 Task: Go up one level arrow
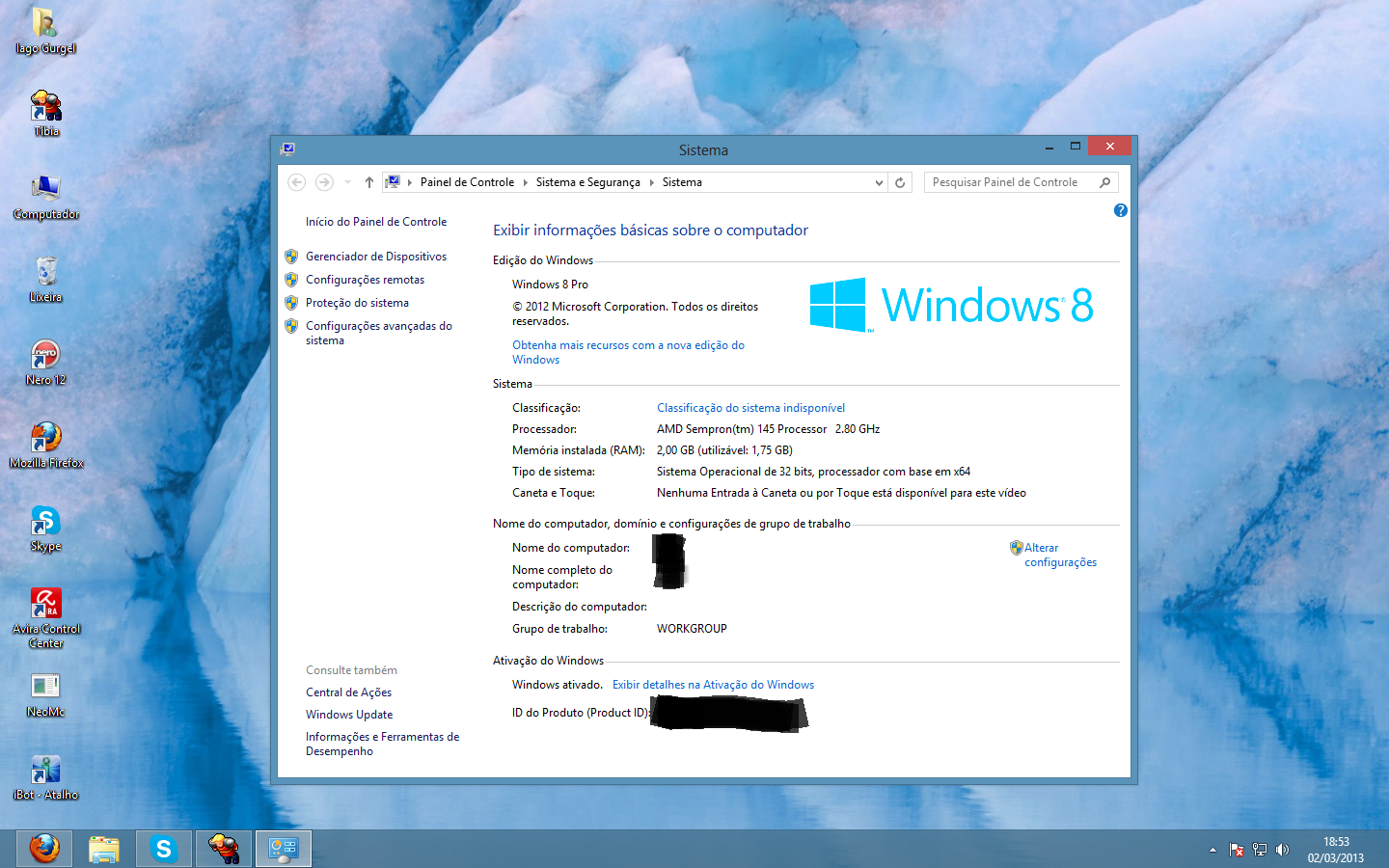(368, 182)
